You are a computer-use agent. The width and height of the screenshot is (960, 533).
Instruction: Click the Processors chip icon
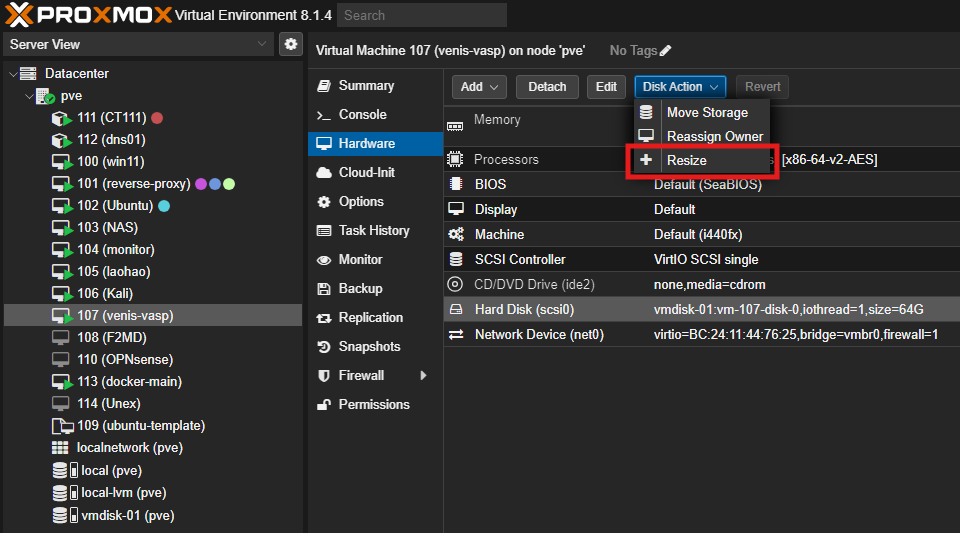pyautogui.click(x=456, y=160)
